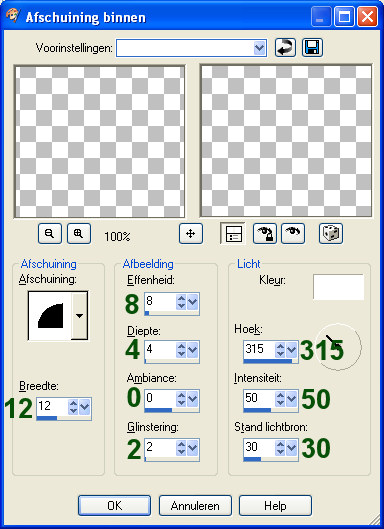Click the Hoek angle dial
The width and height of the screenshot is (384, 529).
(x=339, y=346)
